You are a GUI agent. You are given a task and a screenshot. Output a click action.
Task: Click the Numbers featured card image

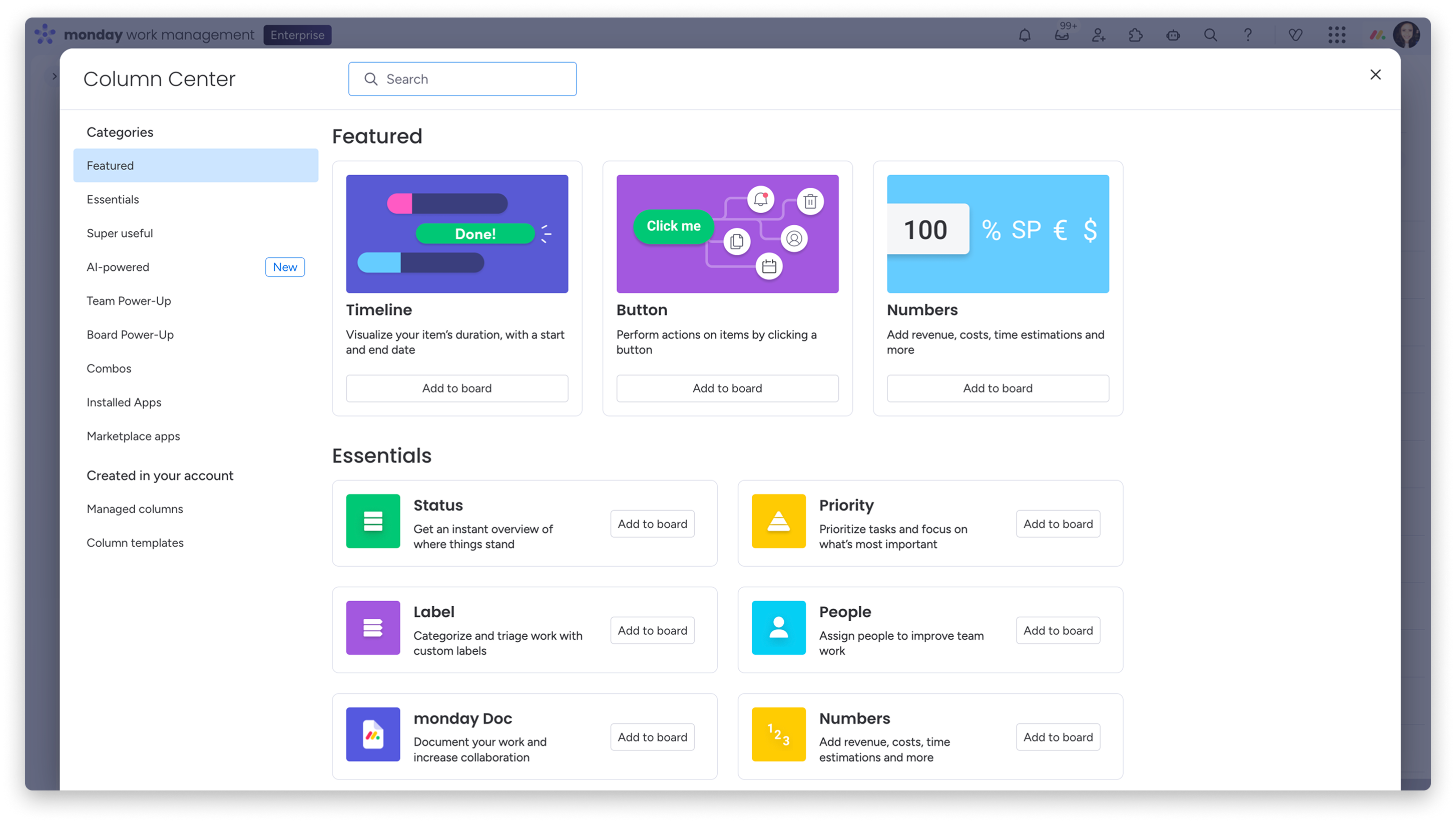(997, 233)
